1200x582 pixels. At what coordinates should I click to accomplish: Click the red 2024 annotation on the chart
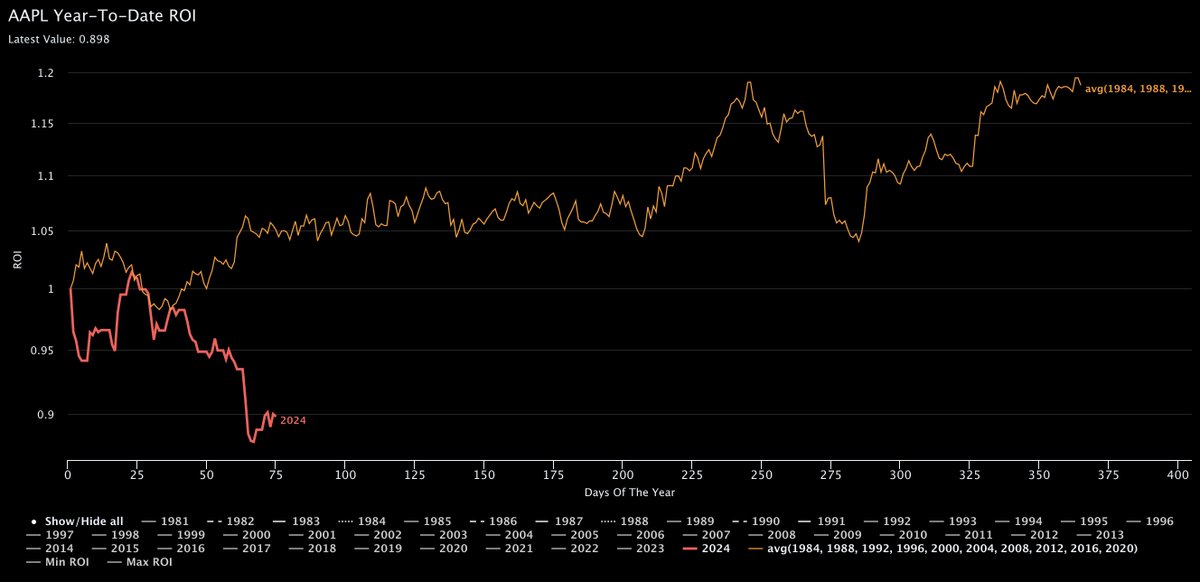294,419
